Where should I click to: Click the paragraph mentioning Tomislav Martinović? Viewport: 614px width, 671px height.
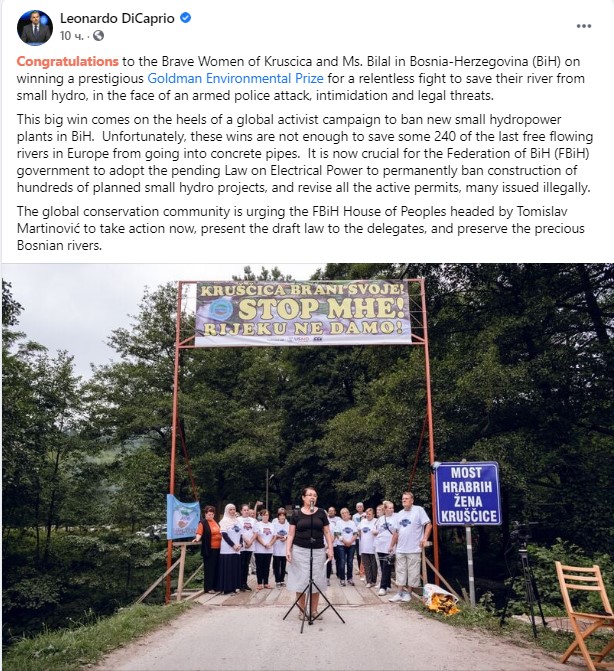tap(301, 228)
